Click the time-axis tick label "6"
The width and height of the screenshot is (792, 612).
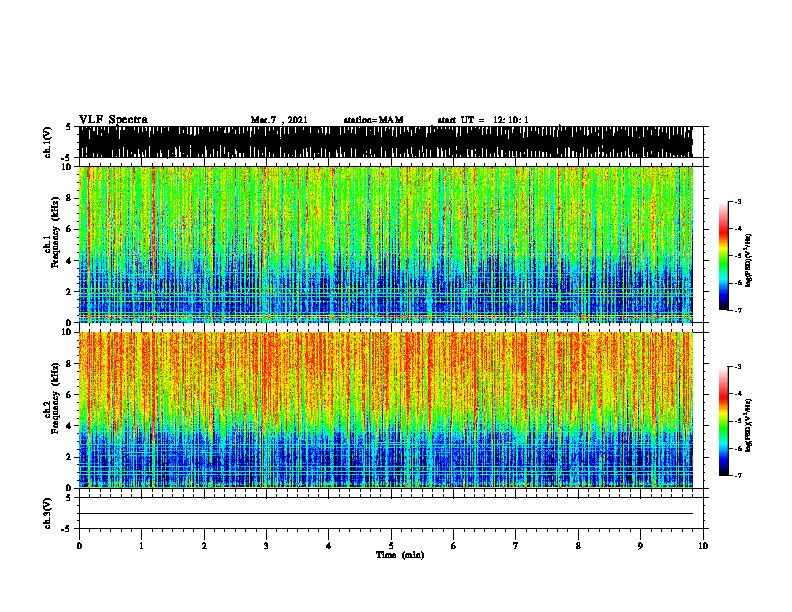click(x=454, y=546)
